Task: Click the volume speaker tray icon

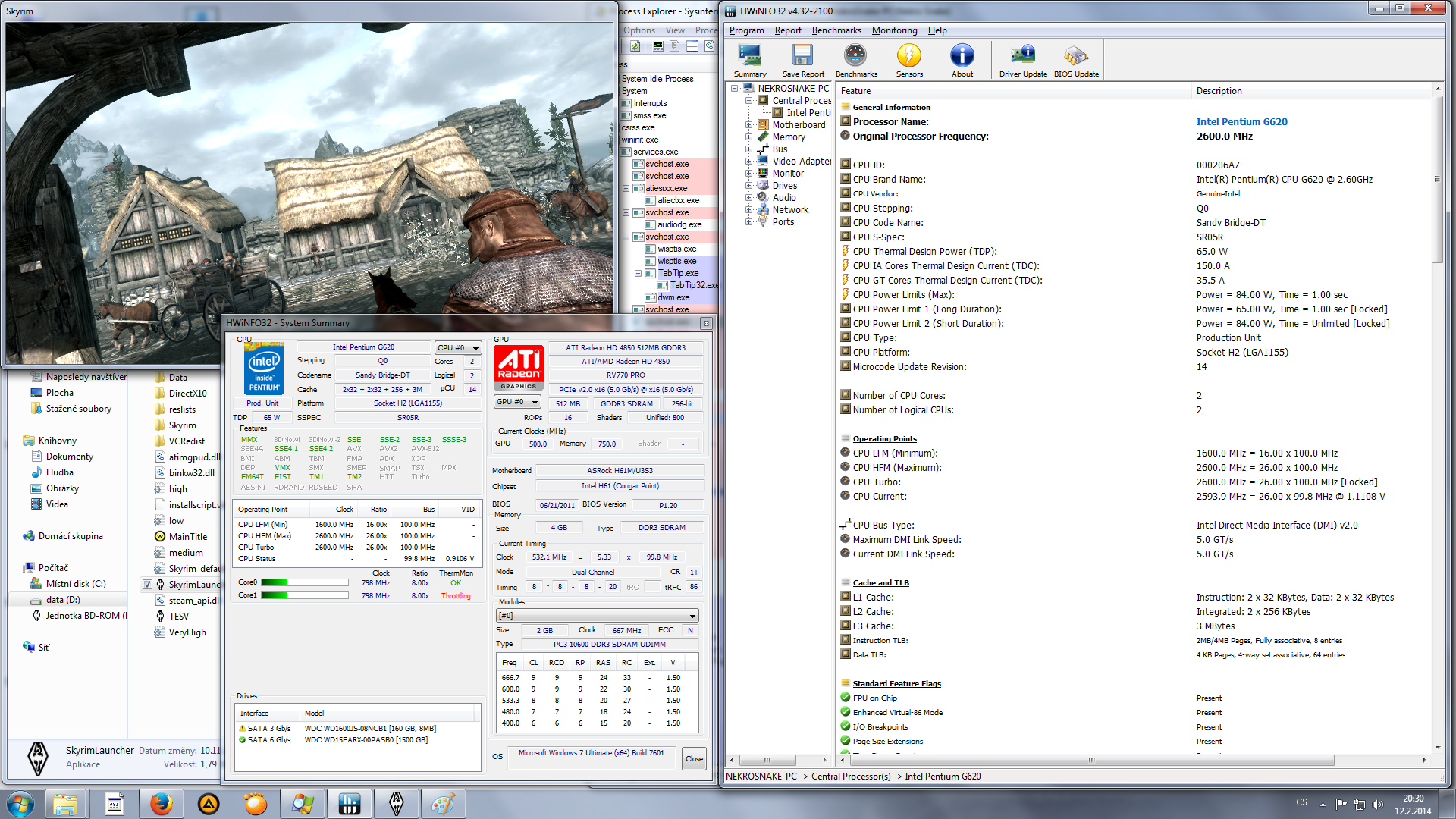Action: (1378, 804)
